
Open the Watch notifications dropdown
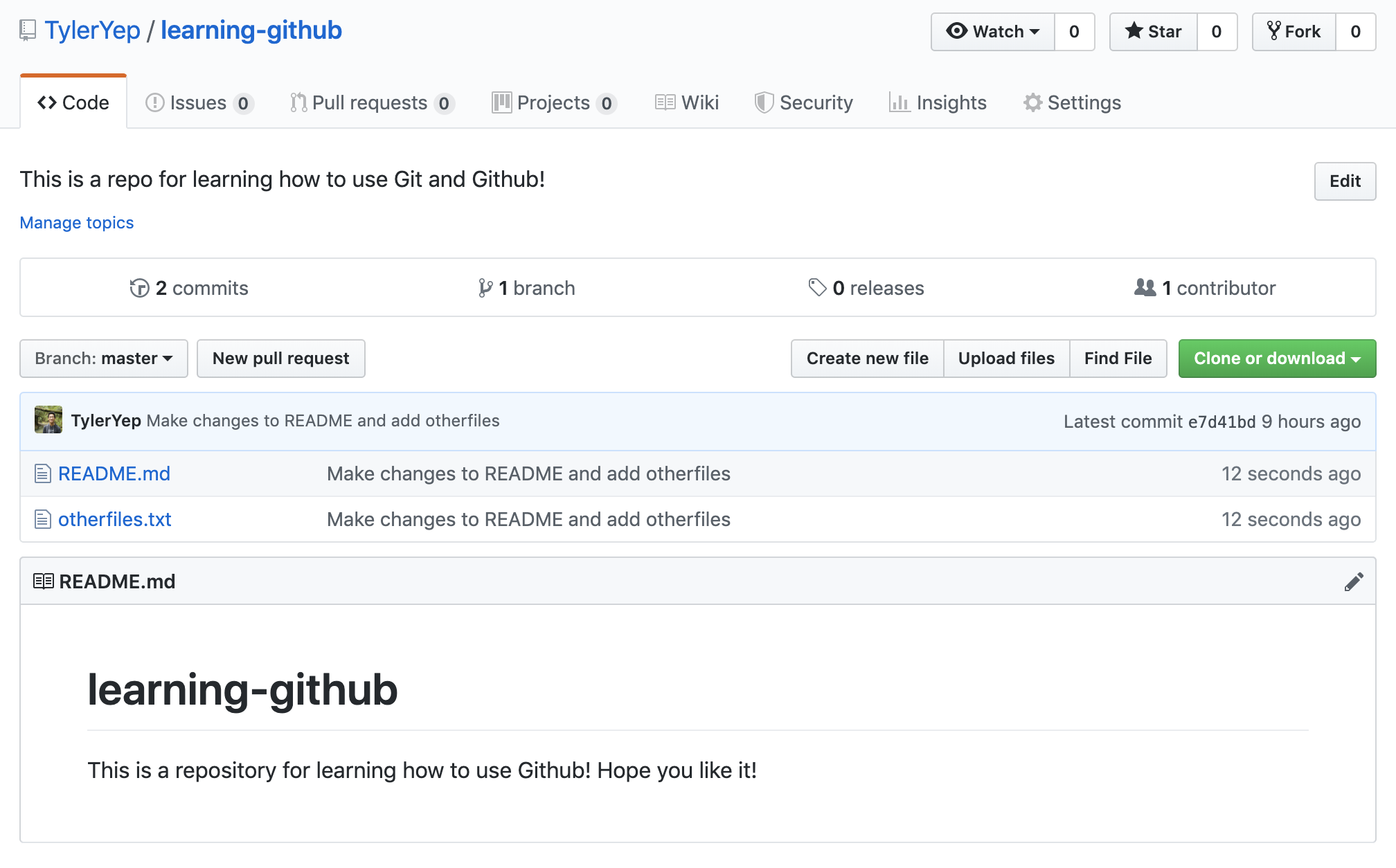pyautogui.click(x=993, y=32)
